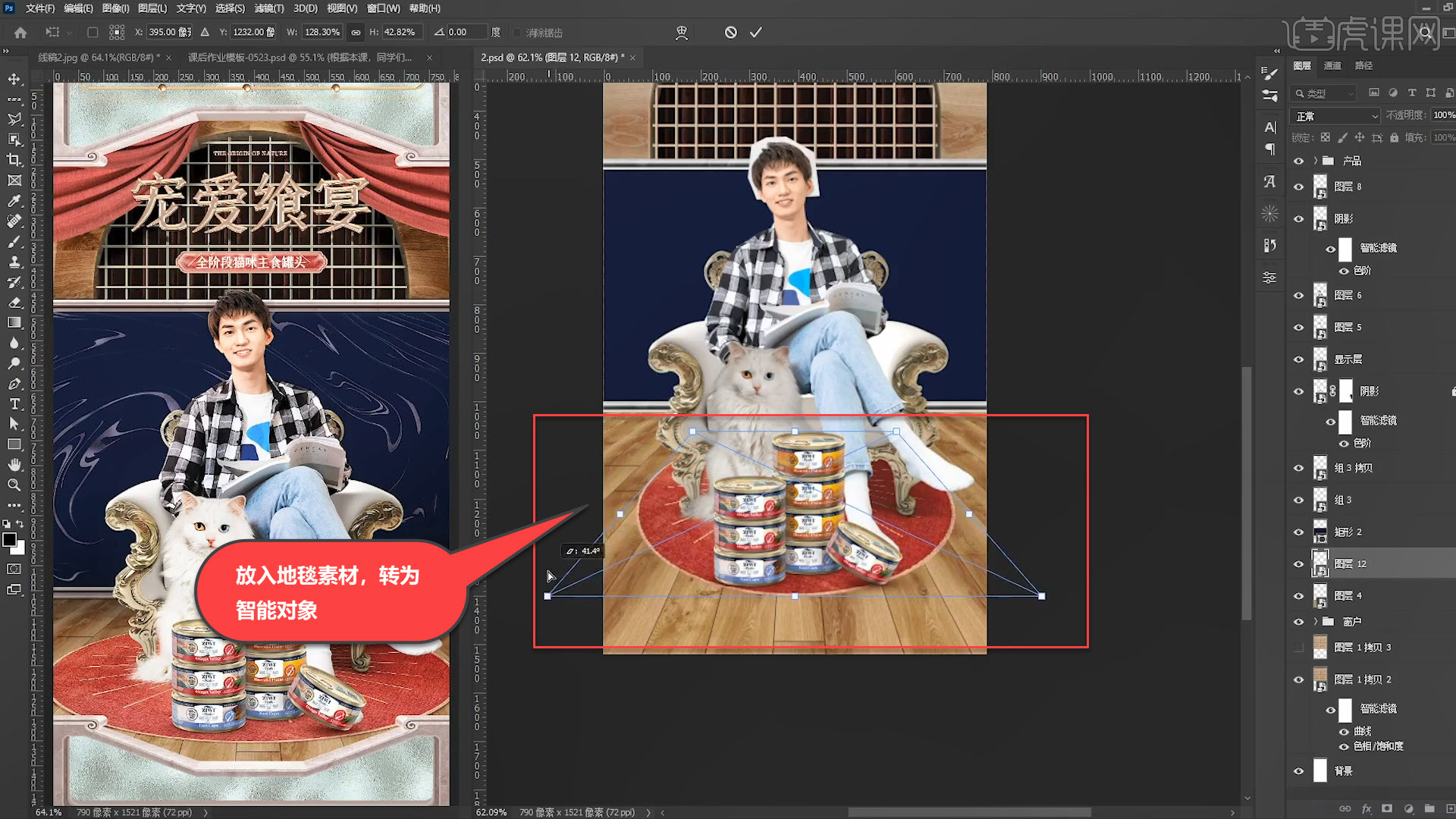
Task: Click the foreground color swatch
Action: [9, 539]
